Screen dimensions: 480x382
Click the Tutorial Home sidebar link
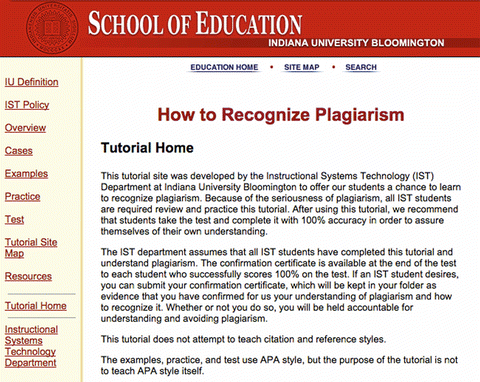(x=36, y=306)
